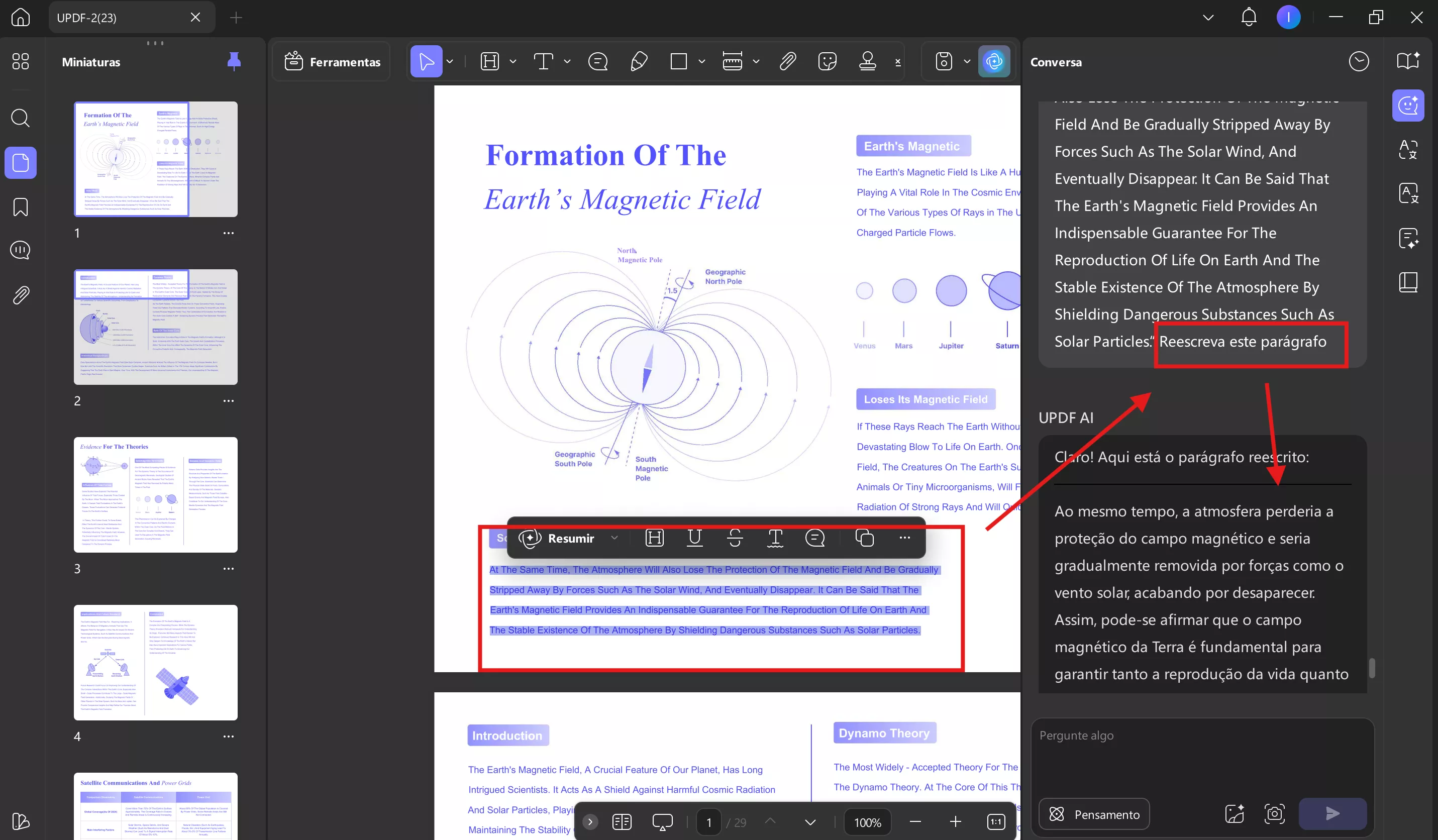Open options menu for page 4 thumbnail
1438x840 pixels.
(229, 736)
